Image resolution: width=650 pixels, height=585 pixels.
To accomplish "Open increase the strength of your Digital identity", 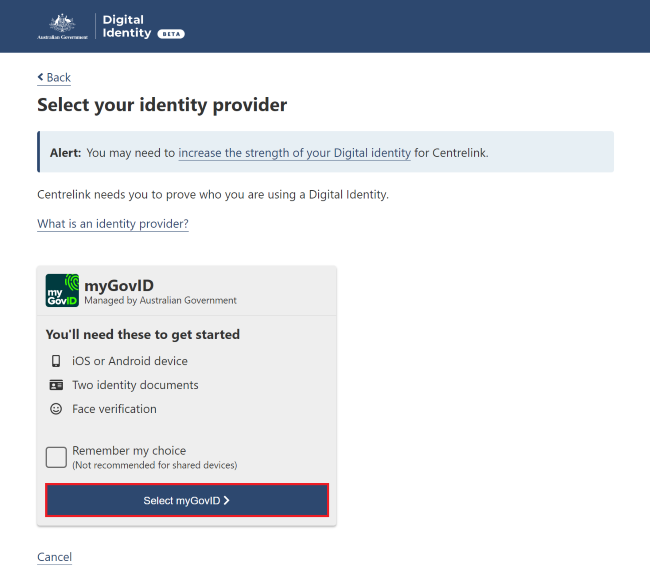I will (x=294, y=153).
